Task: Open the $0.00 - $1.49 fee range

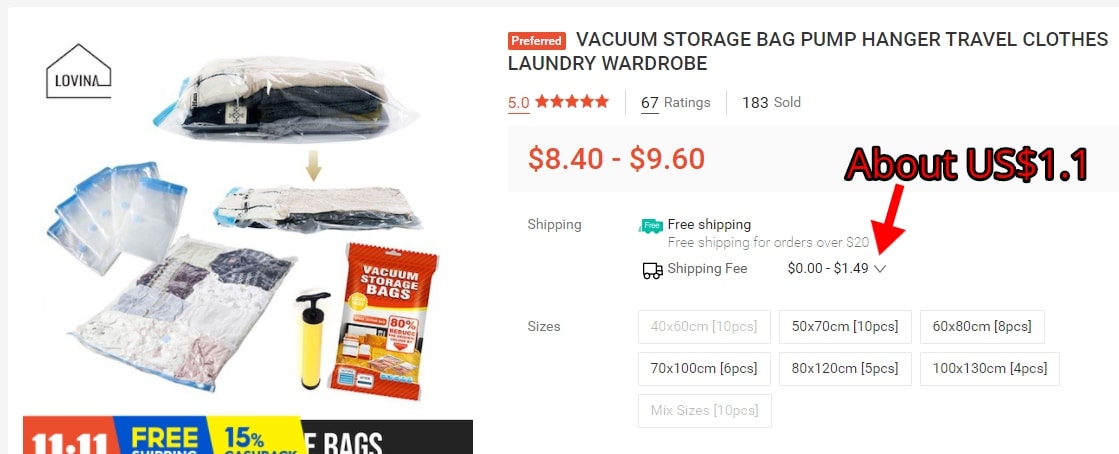Action: (828, 268)
